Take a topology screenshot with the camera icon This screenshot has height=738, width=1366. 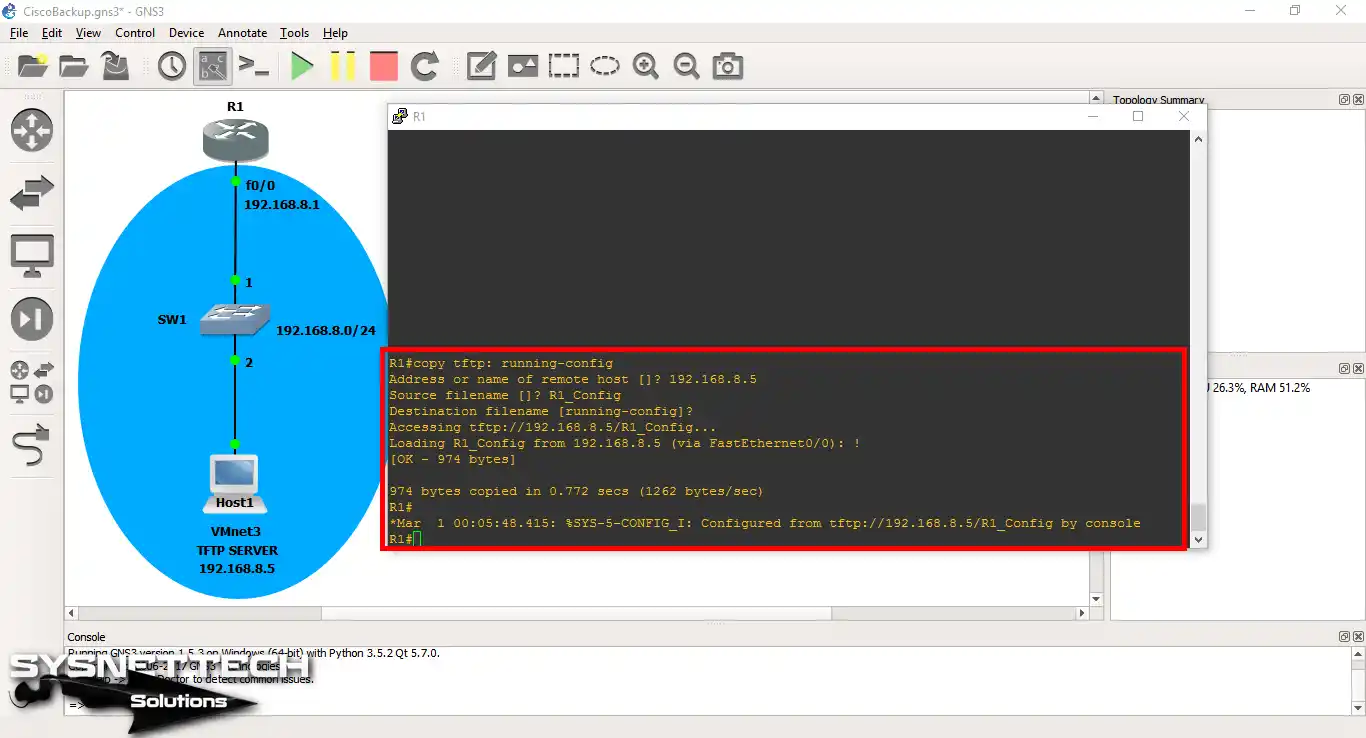coord(727,66)
